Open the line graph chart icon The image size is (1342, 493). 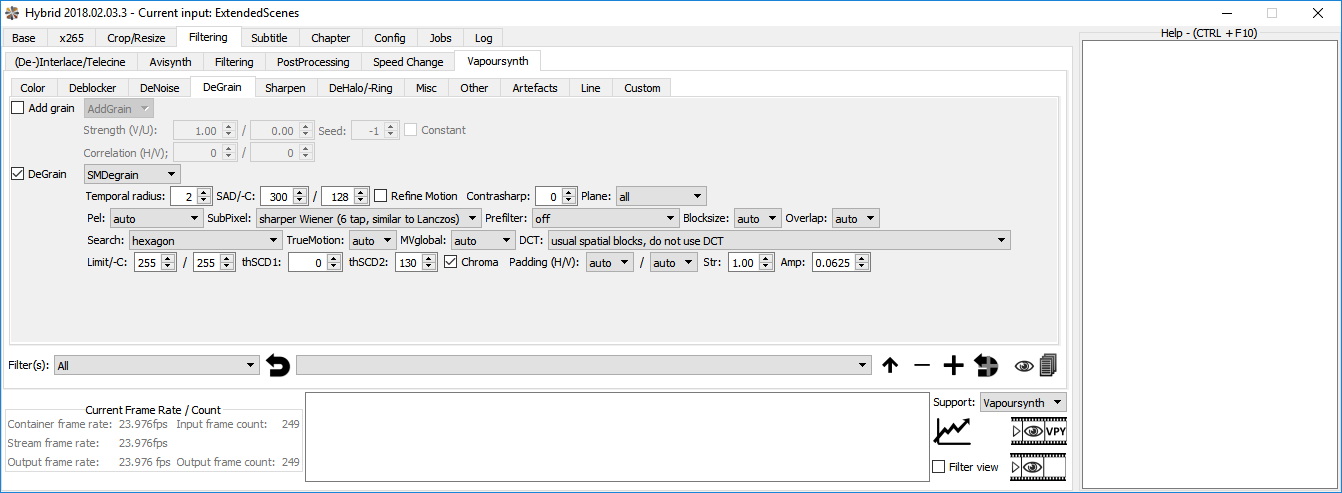[x=952, y=431]
